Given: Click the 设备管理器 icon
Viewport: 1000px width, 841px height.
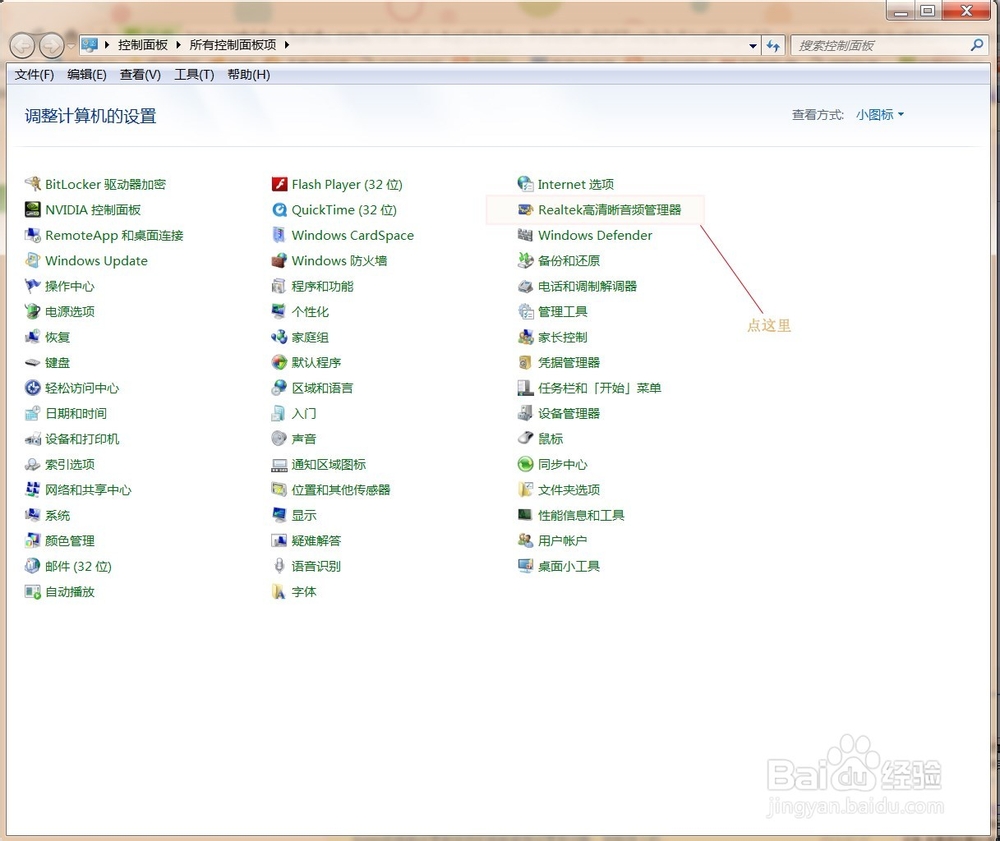Looking at the screenshot, I should 526,413.
